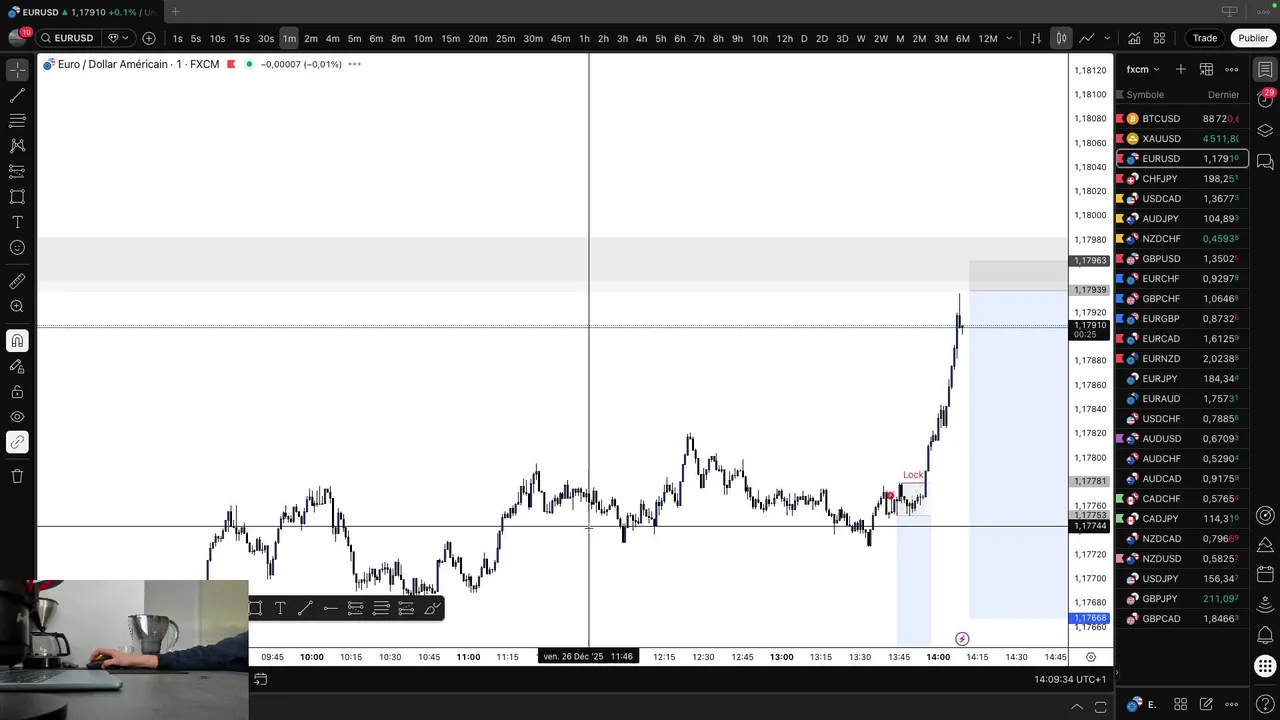The width and height of the screenshot is (1280, 720).
Task: Open the watchlist three-dots menu
Action: click(1232, 69)
